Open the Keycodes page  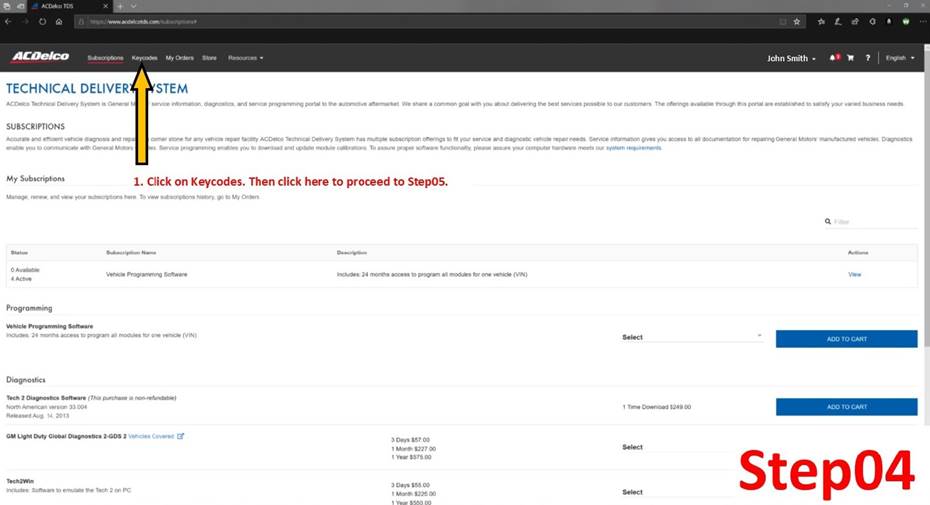point(144,58)
